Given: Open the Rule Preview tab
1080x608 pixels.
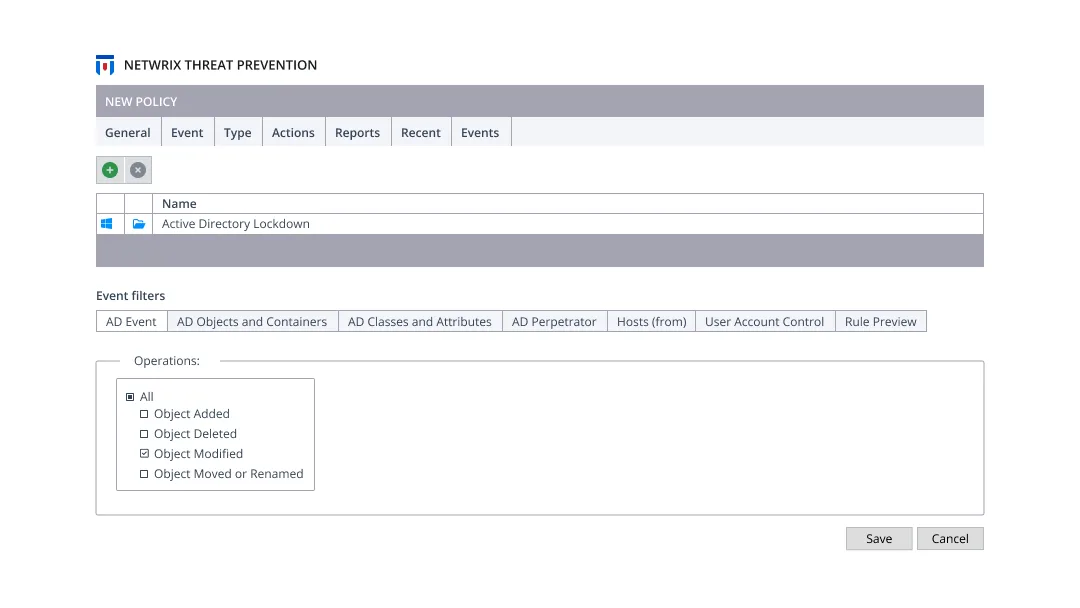Looking at the screenshot, I should click(881, 322).
